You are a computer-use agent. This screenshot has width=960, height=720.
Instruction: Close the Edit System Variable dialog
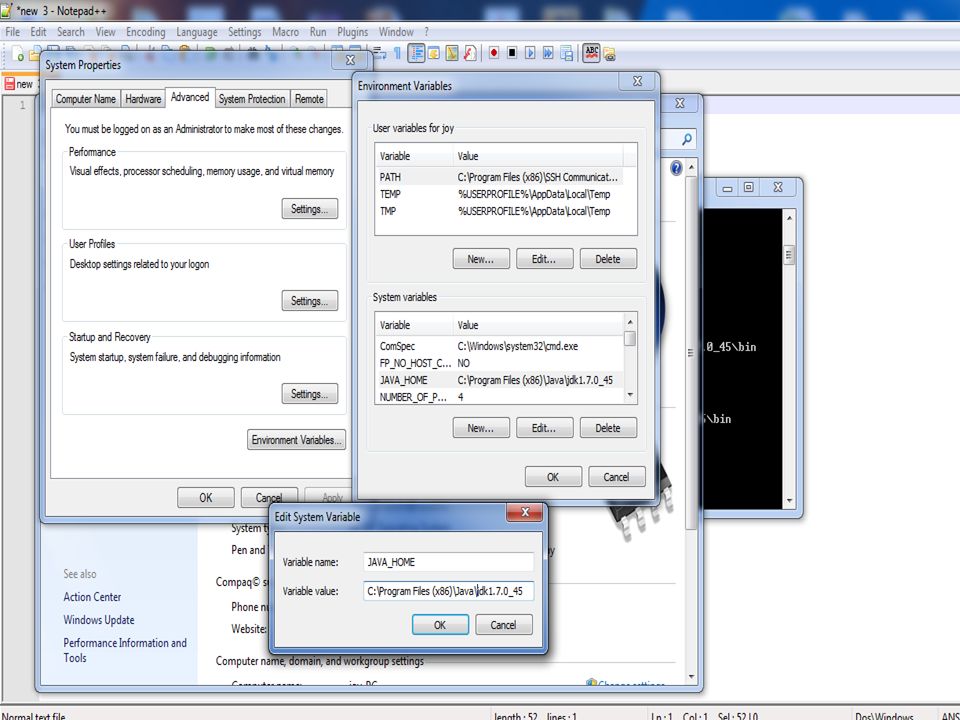click(525, 512)
